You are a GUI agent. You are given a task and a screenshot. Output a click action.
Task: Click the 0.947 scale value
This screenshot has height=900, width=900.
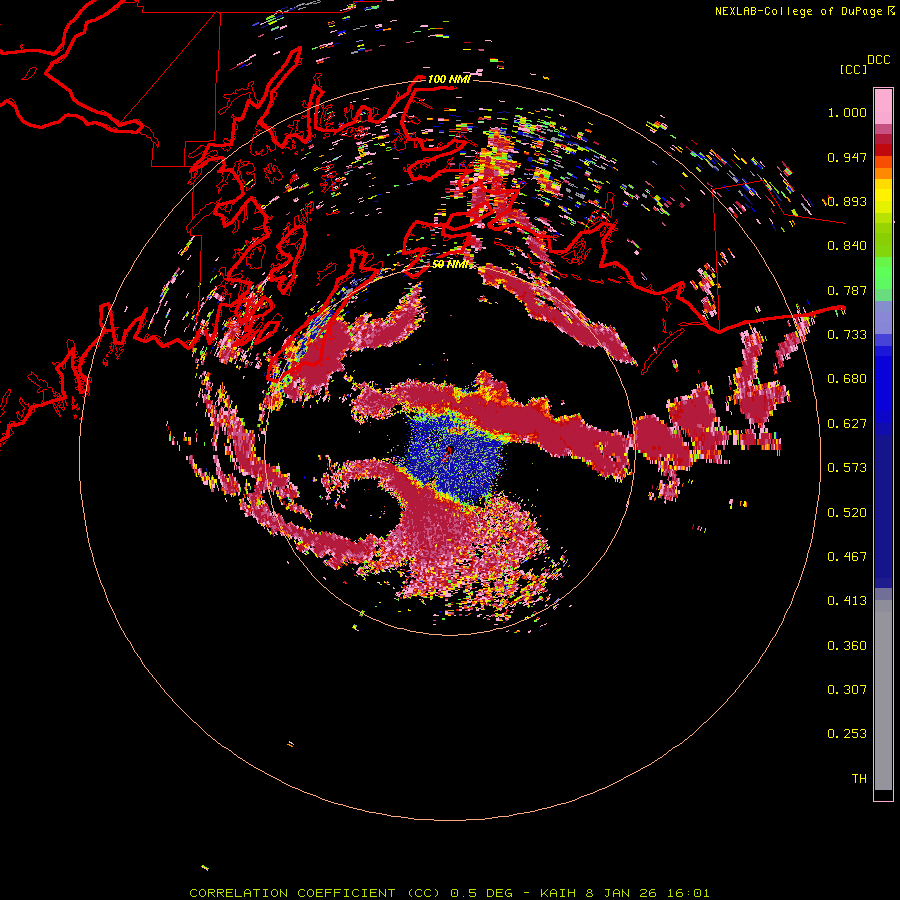(x=847, y=157)
